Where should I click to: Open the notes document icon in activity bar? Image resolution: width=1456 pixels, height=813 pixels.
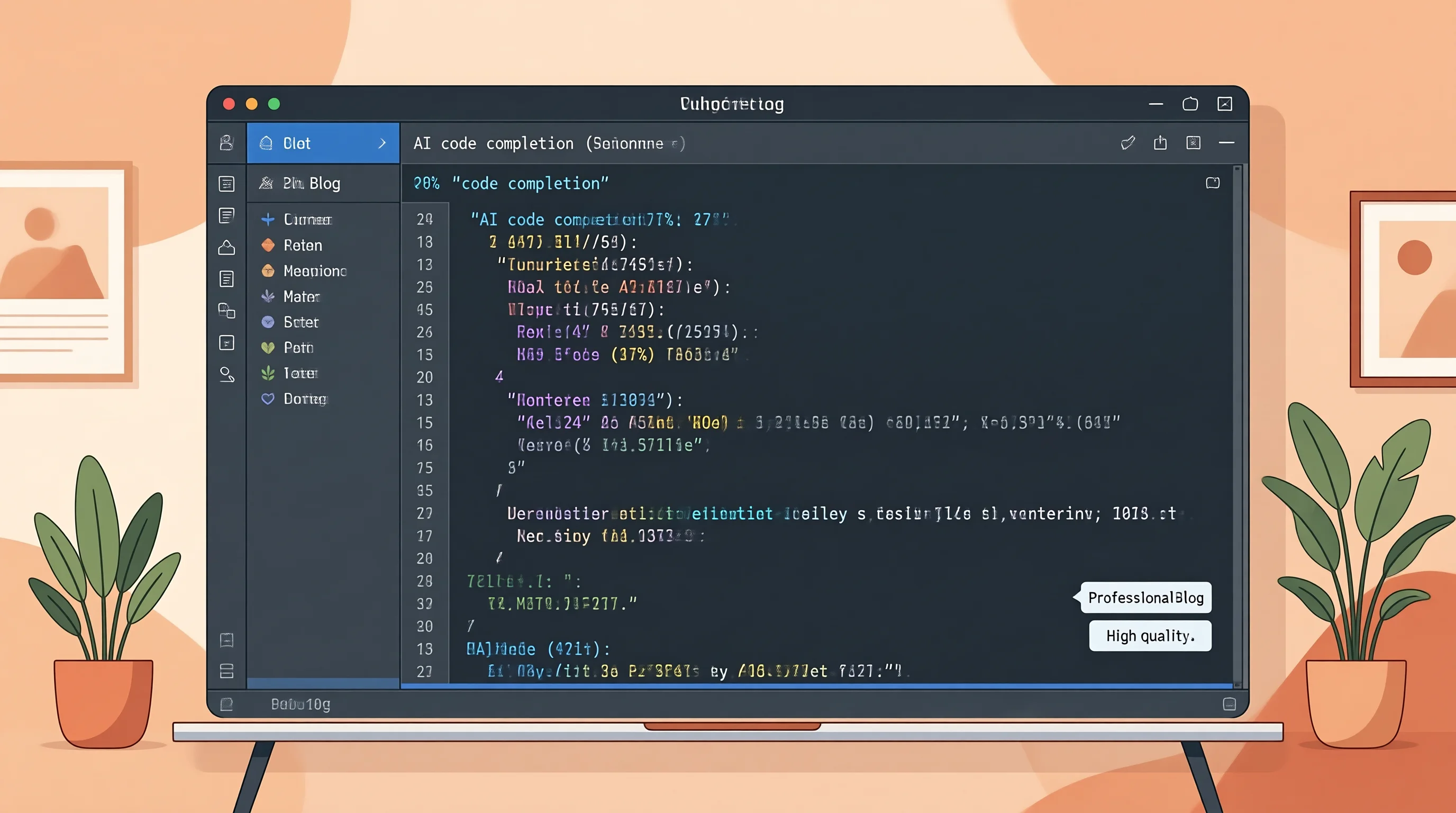[x=226, y=215]
